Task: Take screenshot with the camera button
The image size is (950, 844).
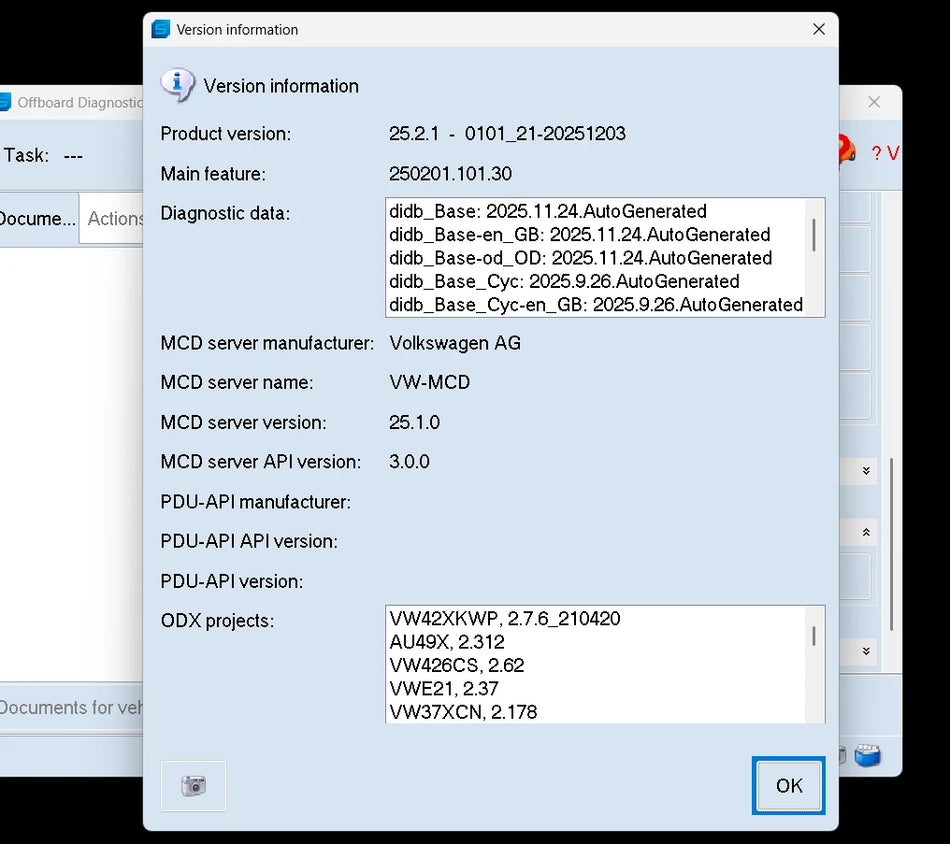Action: click(193, 786)
